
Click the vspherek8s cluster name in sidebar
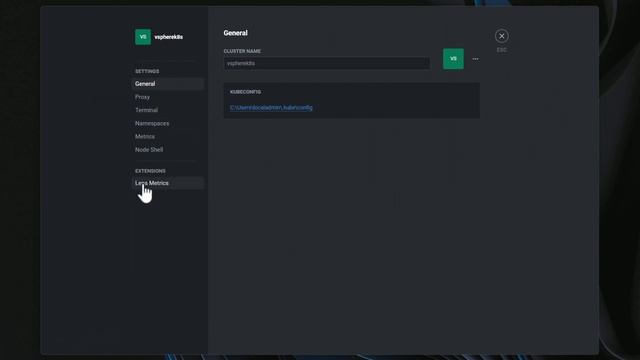coord(169,37)
